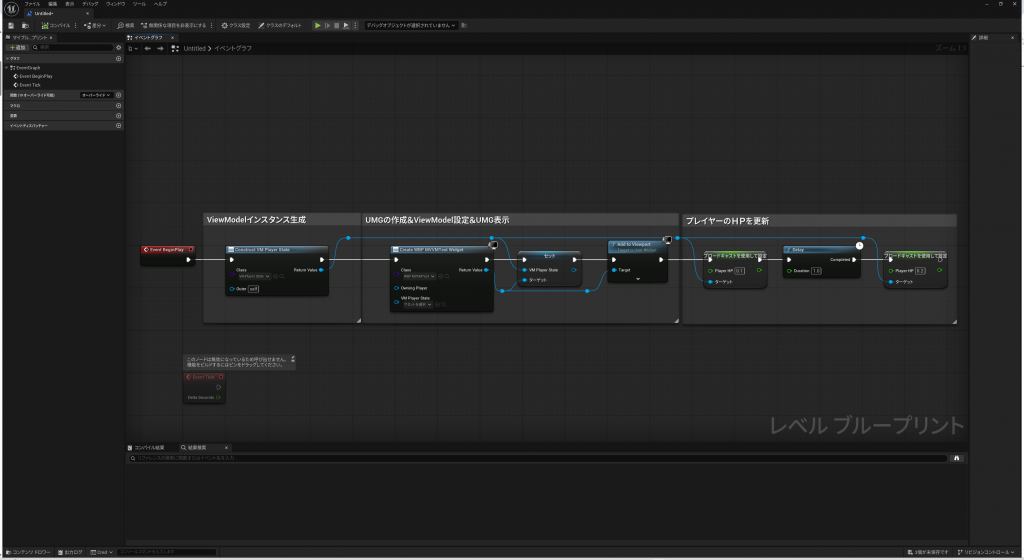Screen dimensions: 1024x560
Task: Open the ウィンドウ menu
Action: (116, 4)
